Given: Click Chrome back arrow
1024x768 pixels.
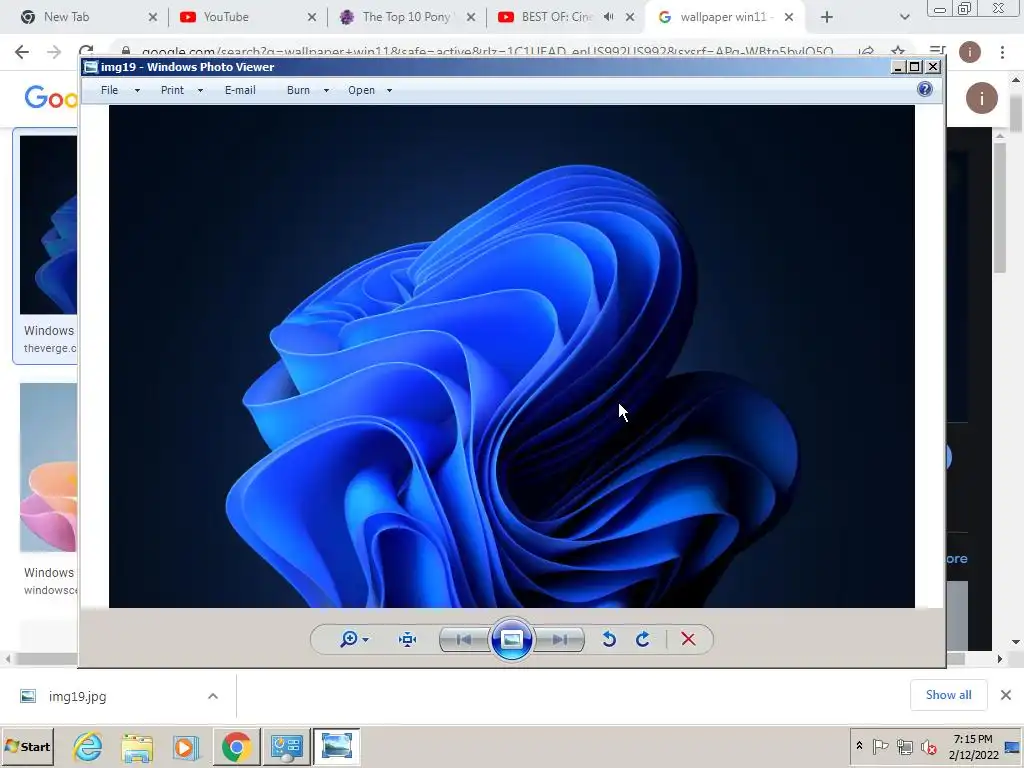Looking at the screenshot, I should pos(22,52).
